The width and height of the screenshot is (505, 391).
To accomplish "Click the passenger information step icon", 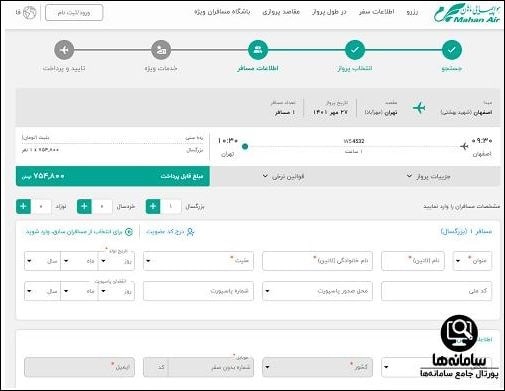I will tap(258, 50).
